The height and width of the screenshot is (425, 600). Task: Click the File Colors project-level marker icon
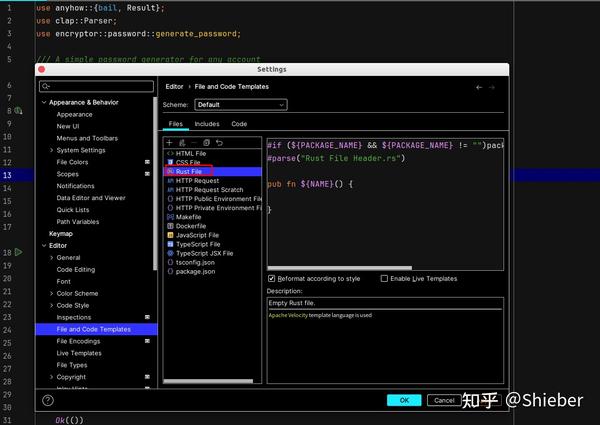coord(147,162)
